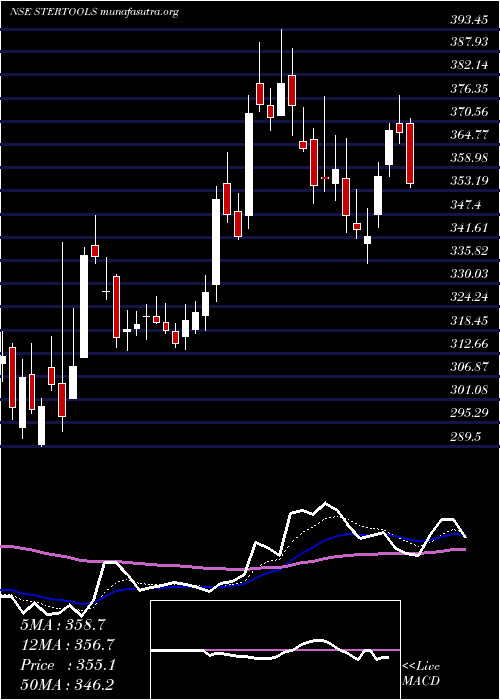Click the 289.5 price axis label
This screenshot has height=700, width=500.
[466, 437]
